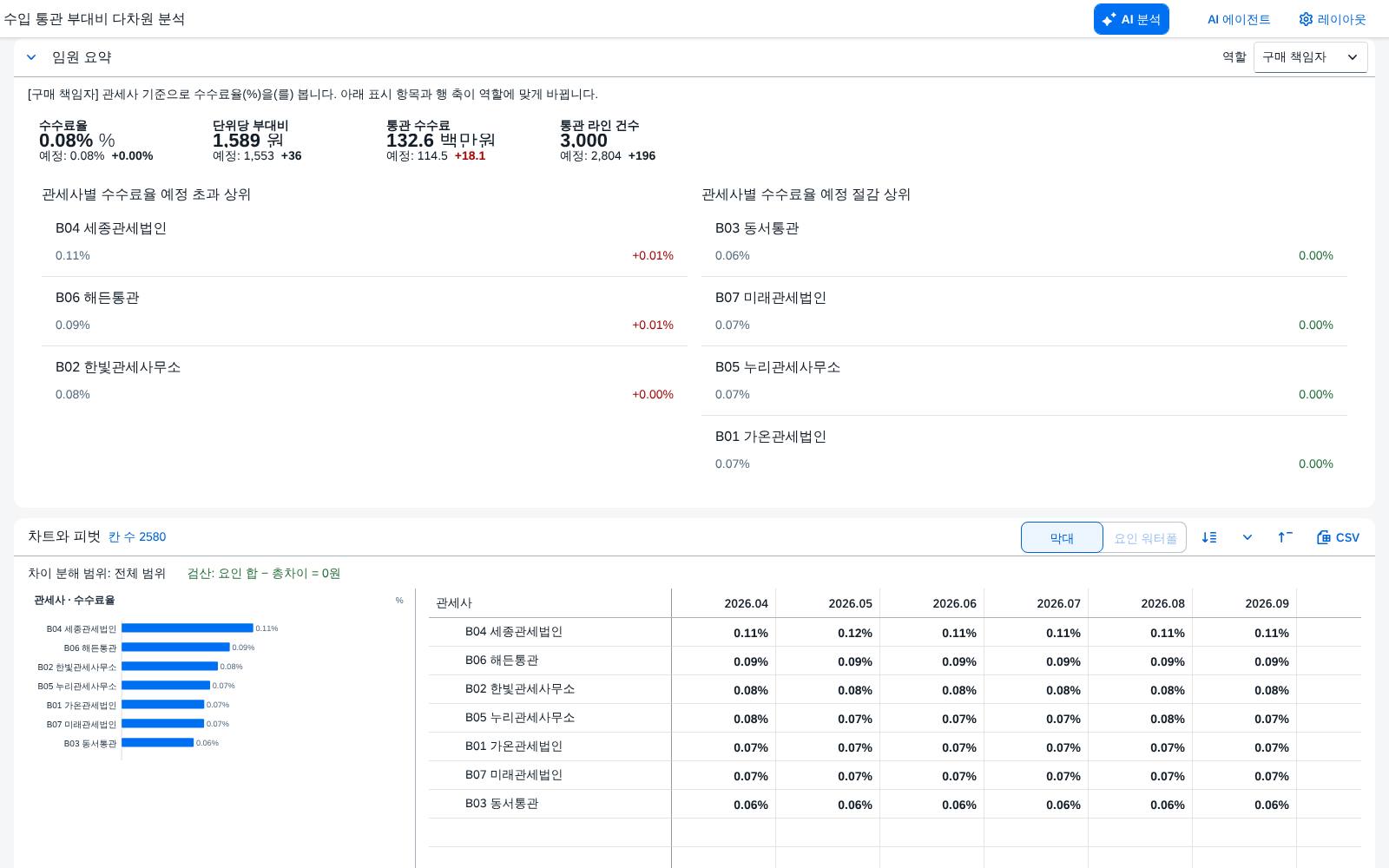Open B04 세종관세법인 in the 예정 초과 list

(365, 242)
